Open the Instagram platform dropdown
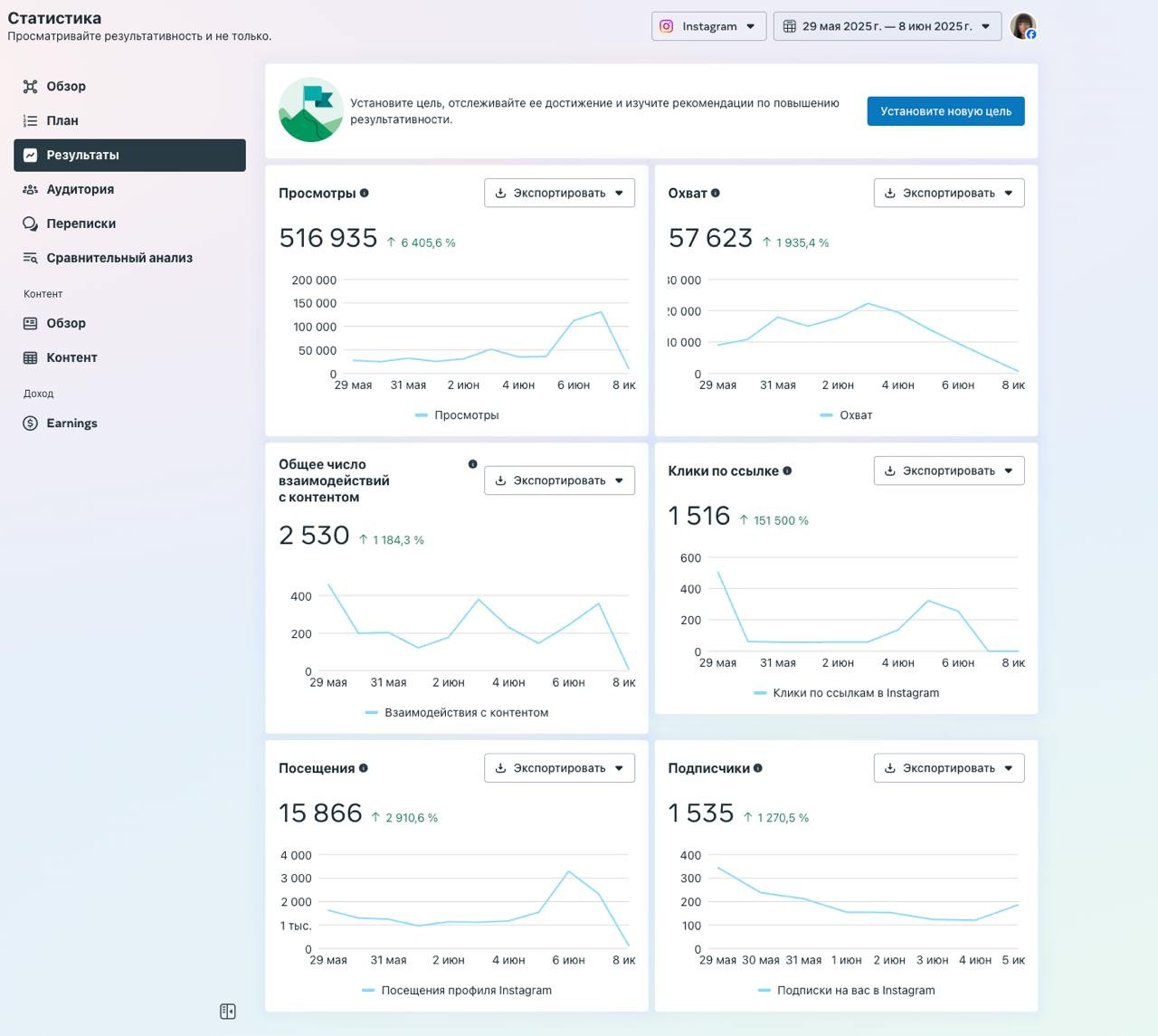1158x1036 pixels. point(708,26)
